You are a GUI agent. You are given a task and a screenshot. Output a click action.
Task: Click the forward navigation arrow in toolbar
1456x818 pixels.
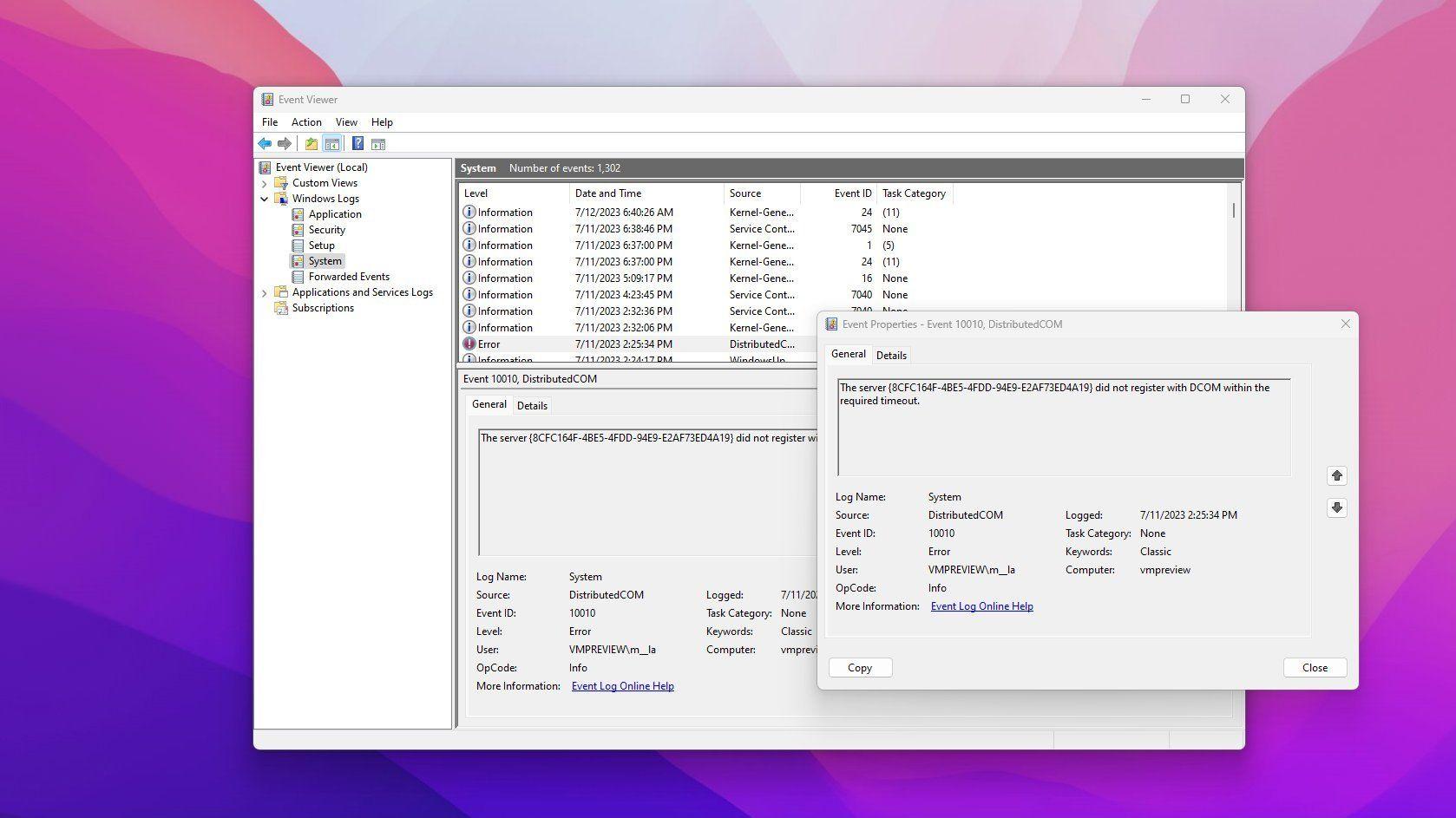(284, 143)
